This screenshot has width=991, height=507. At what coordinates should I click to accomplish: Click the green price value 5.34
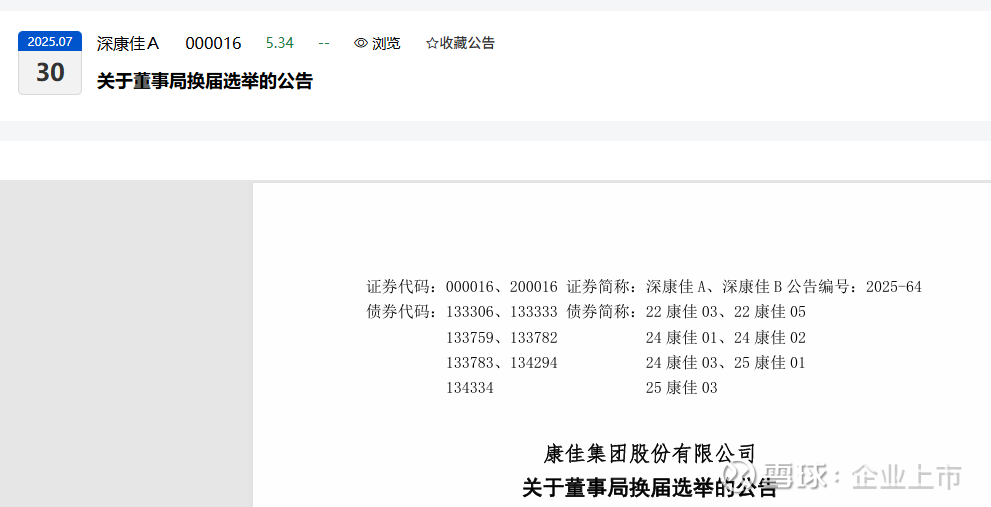point(279,43)
